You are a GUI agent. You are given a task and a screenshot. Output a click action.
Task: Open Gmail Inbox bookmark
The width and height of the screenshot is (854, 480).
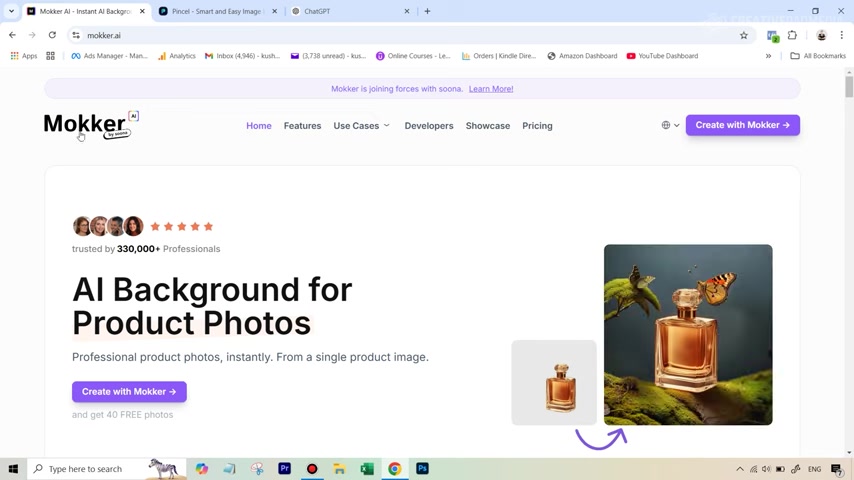242,56
